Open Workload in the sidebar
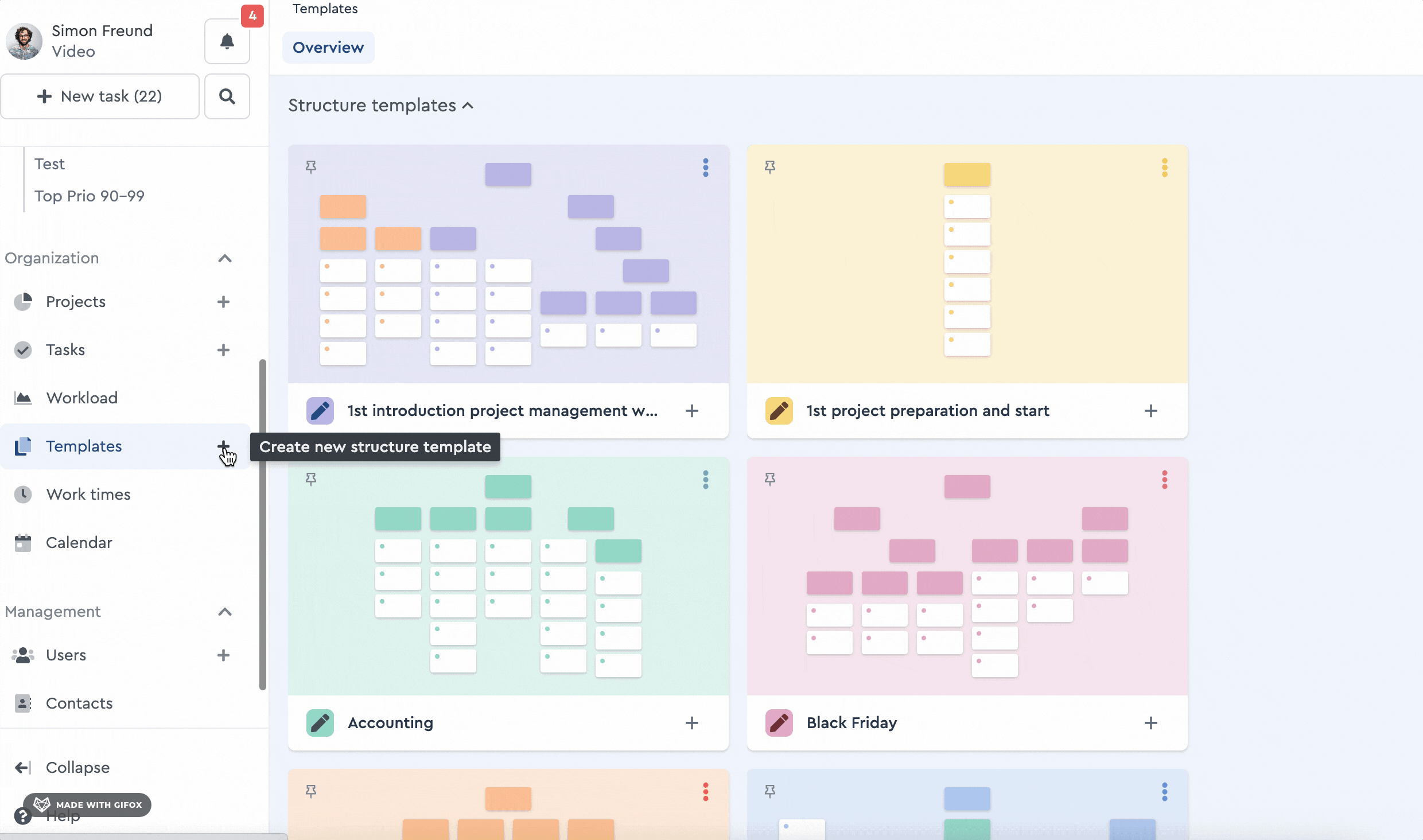The height and width of the screenshot is (840, 1423). click(x=81, y=398)
